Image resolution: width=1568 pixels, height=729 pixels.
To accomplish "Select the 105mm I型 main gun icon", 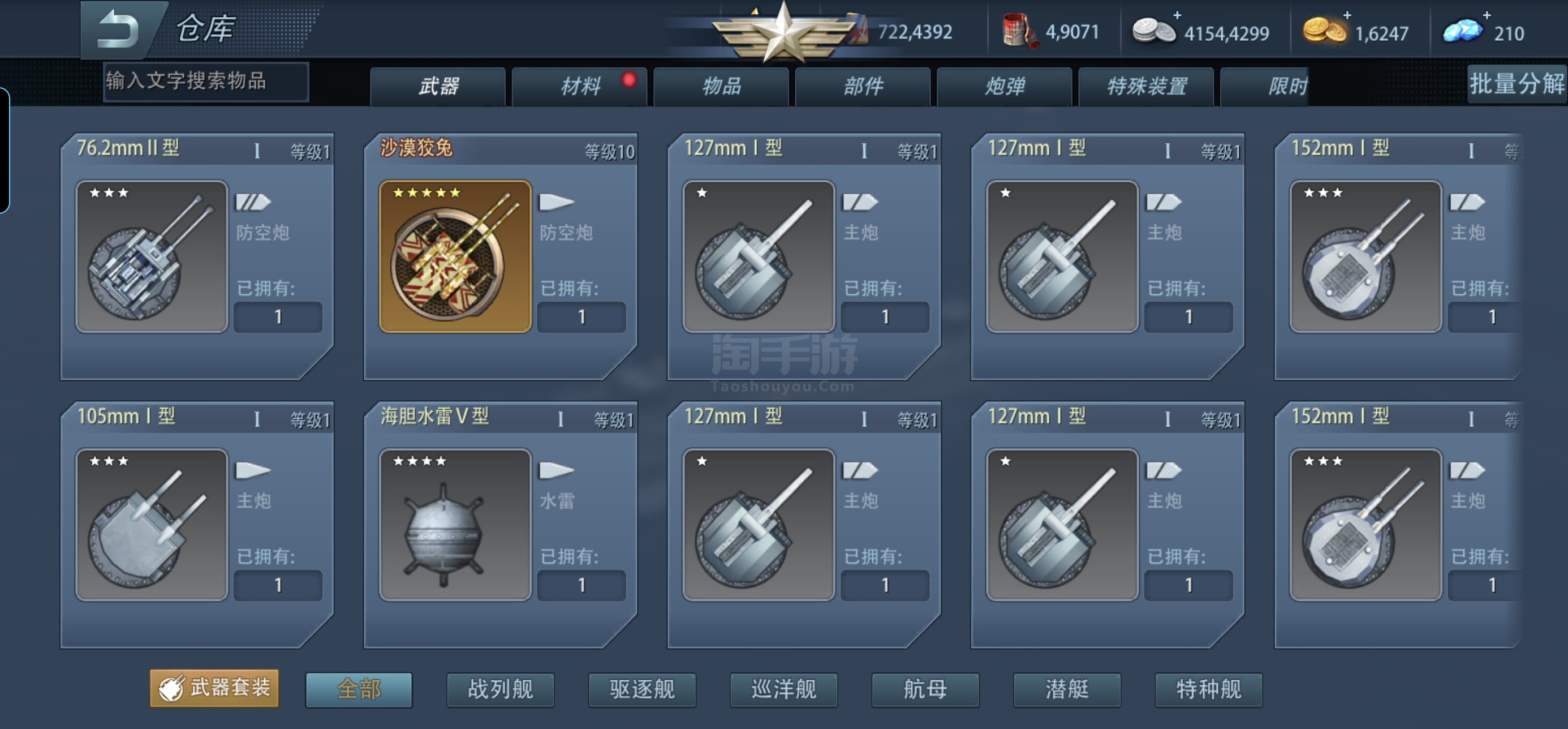I will click(152, 525).
